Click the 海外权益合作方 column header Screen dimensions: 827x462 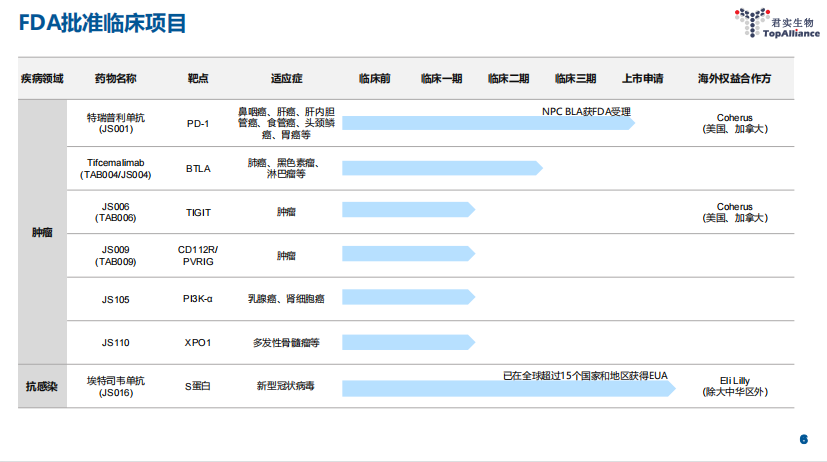click(734, 78)
